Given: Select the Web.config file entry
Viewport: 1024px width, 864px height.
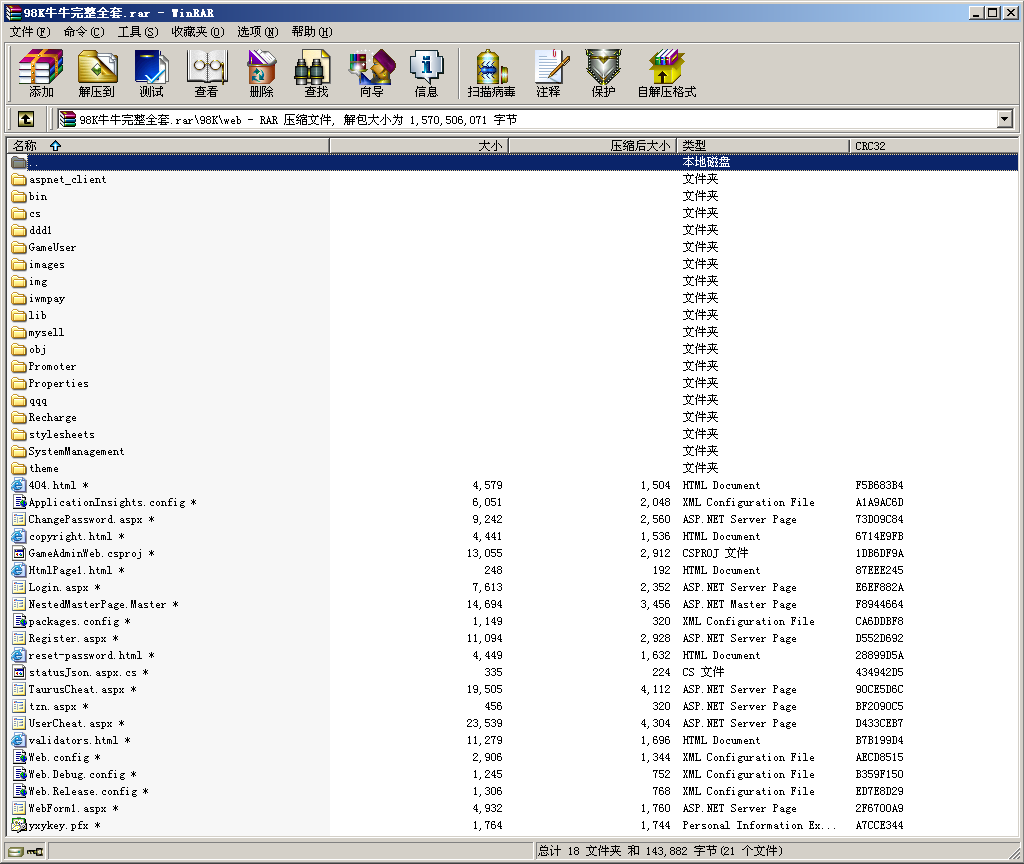Looking at the screenshot, I should pyautogui.click(x=58, y=758).
